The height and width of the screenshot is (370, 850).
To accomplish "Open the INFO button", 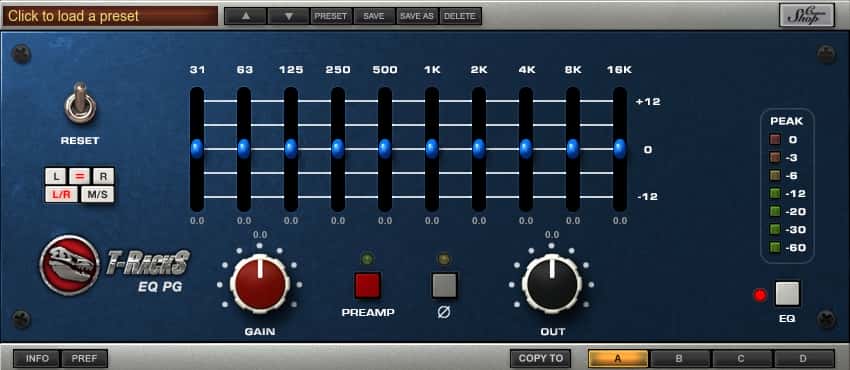I will point(37,358).
